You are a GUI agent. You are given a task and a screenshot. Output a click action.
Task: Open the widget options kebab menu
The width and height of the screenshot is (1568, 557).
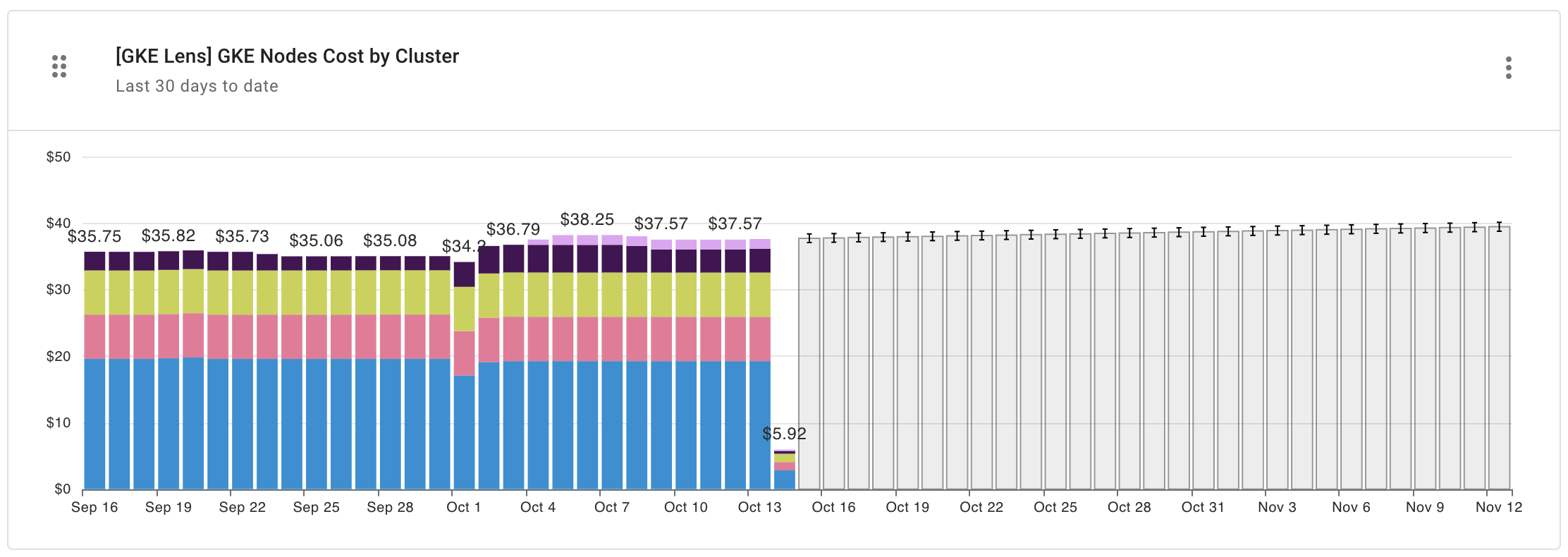point(1509,68)
